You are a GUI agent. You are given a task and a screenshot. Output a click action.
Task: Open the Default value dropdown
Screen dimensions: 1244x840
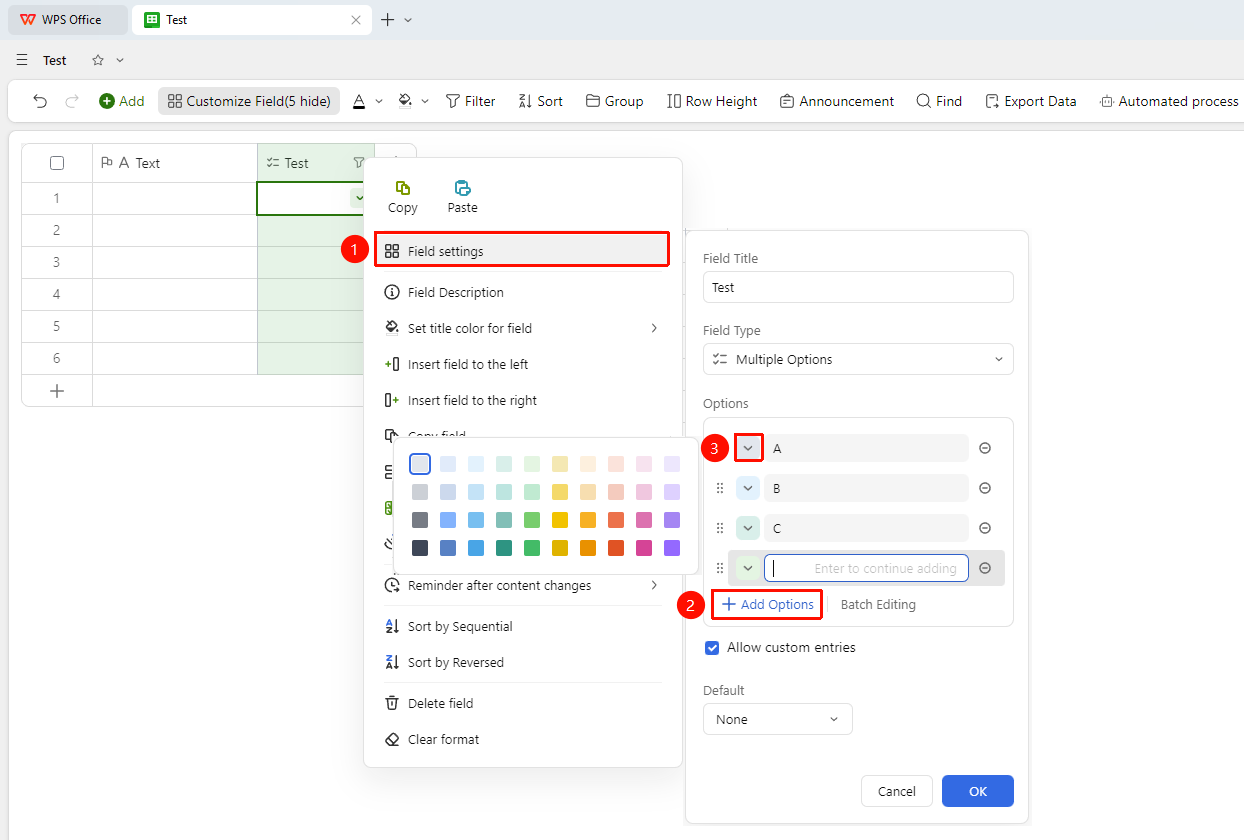[x=778, y=719]
